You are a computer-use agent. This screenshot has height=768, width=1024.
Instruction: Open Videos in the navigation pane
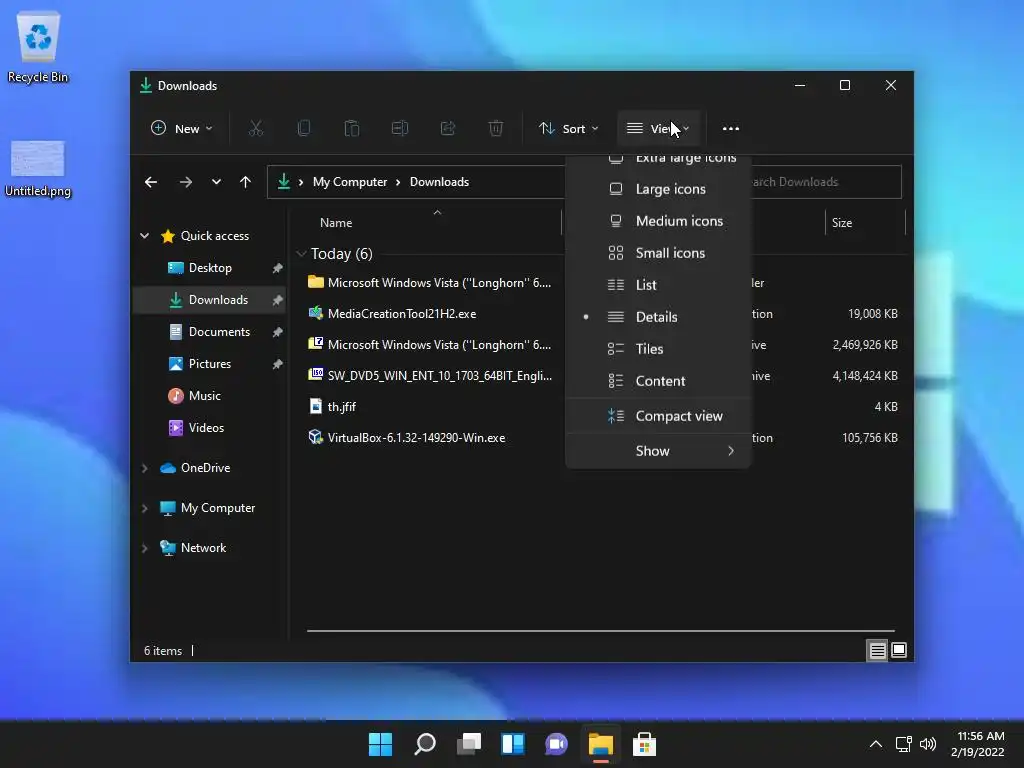click(x=206, y=428)
